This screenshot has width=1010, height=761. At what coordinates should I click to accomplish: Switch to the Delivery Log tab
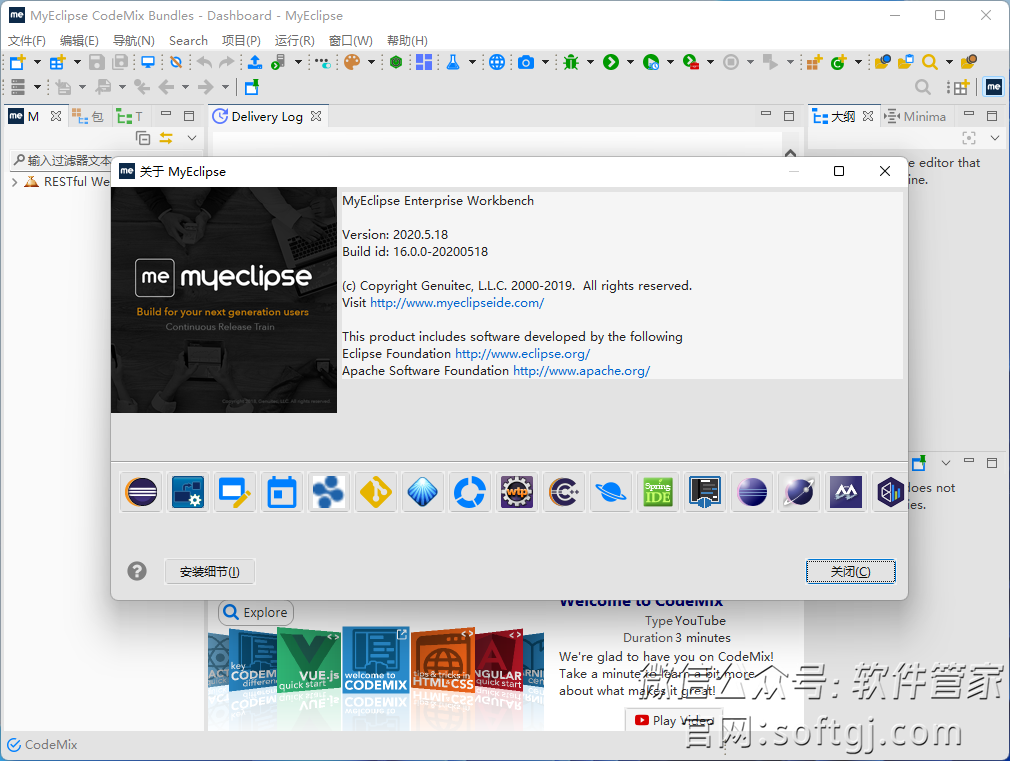point(267,117)
